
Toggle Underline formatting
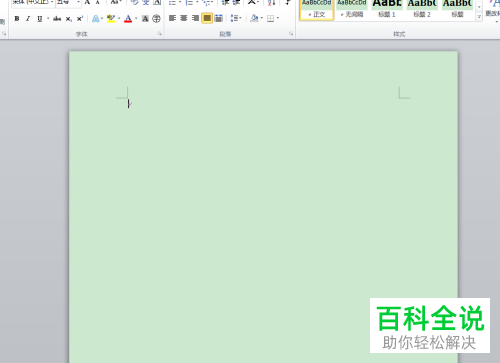pyautogui.click(x=40, y=19)
